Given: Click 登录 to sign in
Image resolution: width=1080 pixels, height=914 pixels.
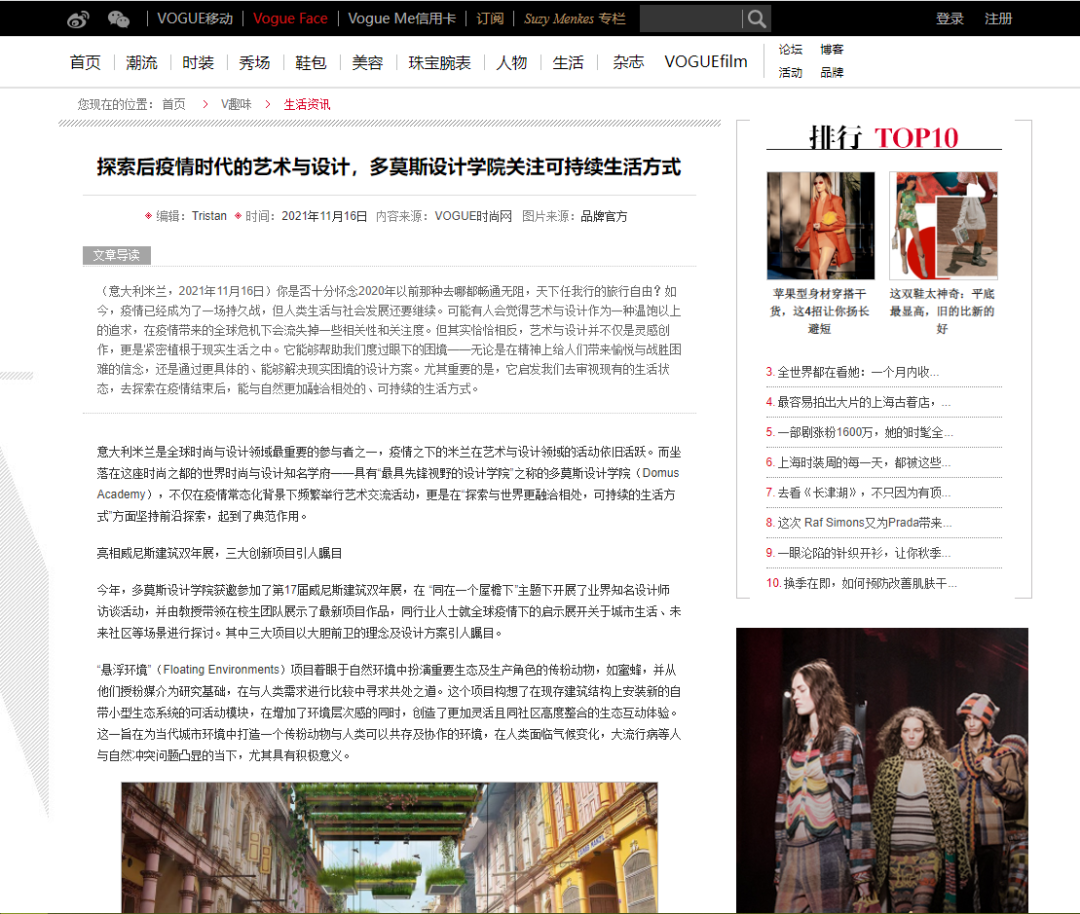Looking at the screenshot, I should pyautogui.click(x=949, y=18).
